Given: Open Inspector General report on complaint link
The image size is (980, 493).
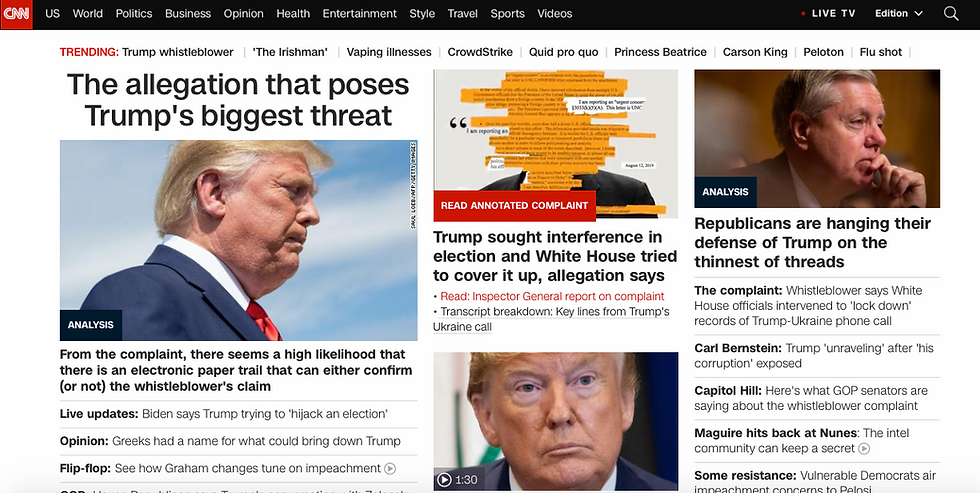Looking at the screenshot, I should click(552, 296).
